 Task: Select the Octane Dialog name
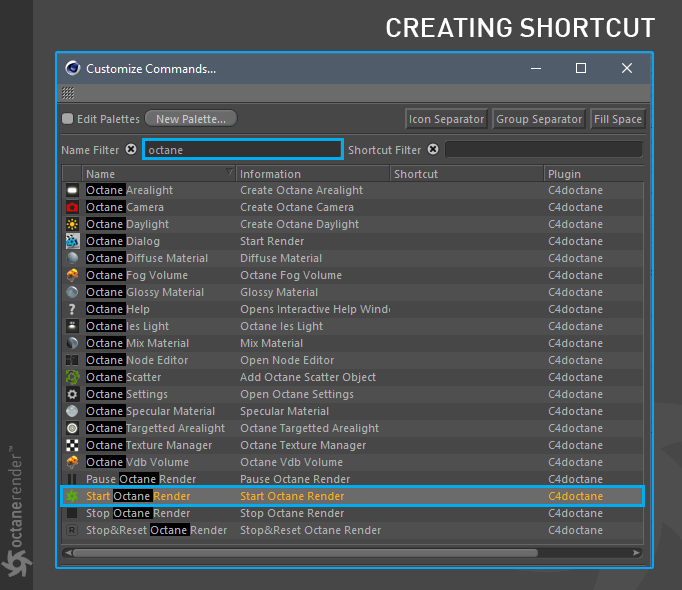[x=123, y=241]
